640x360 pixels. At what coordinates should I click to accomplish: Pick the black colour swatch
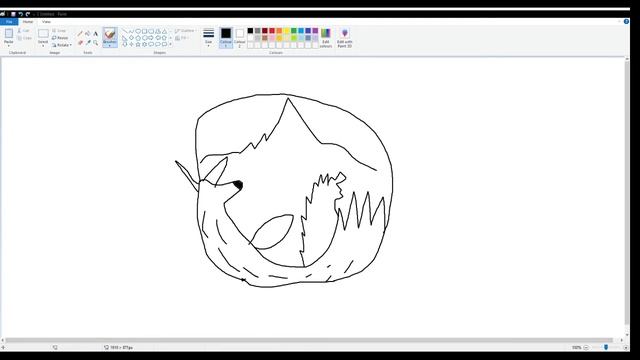point(250,31)
